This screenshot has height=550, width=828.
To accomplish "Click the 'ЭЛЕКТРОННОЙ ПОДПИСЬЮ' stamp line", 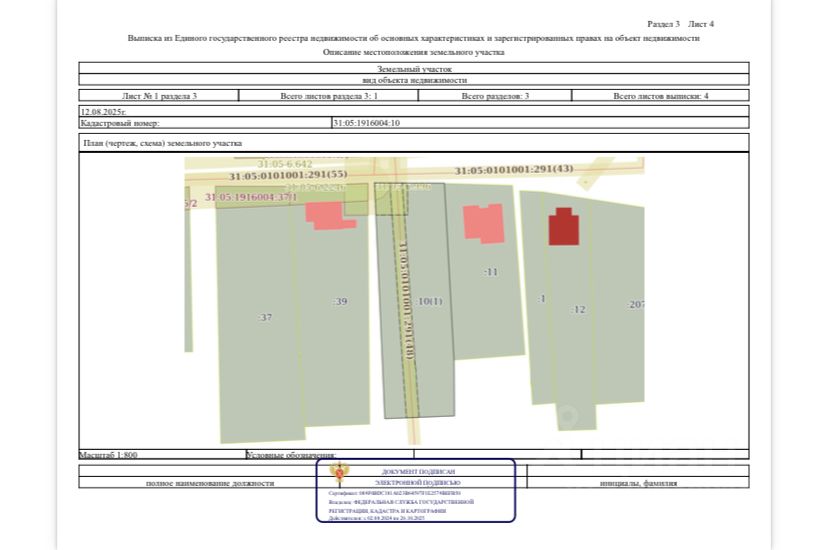I will point(418,482).
